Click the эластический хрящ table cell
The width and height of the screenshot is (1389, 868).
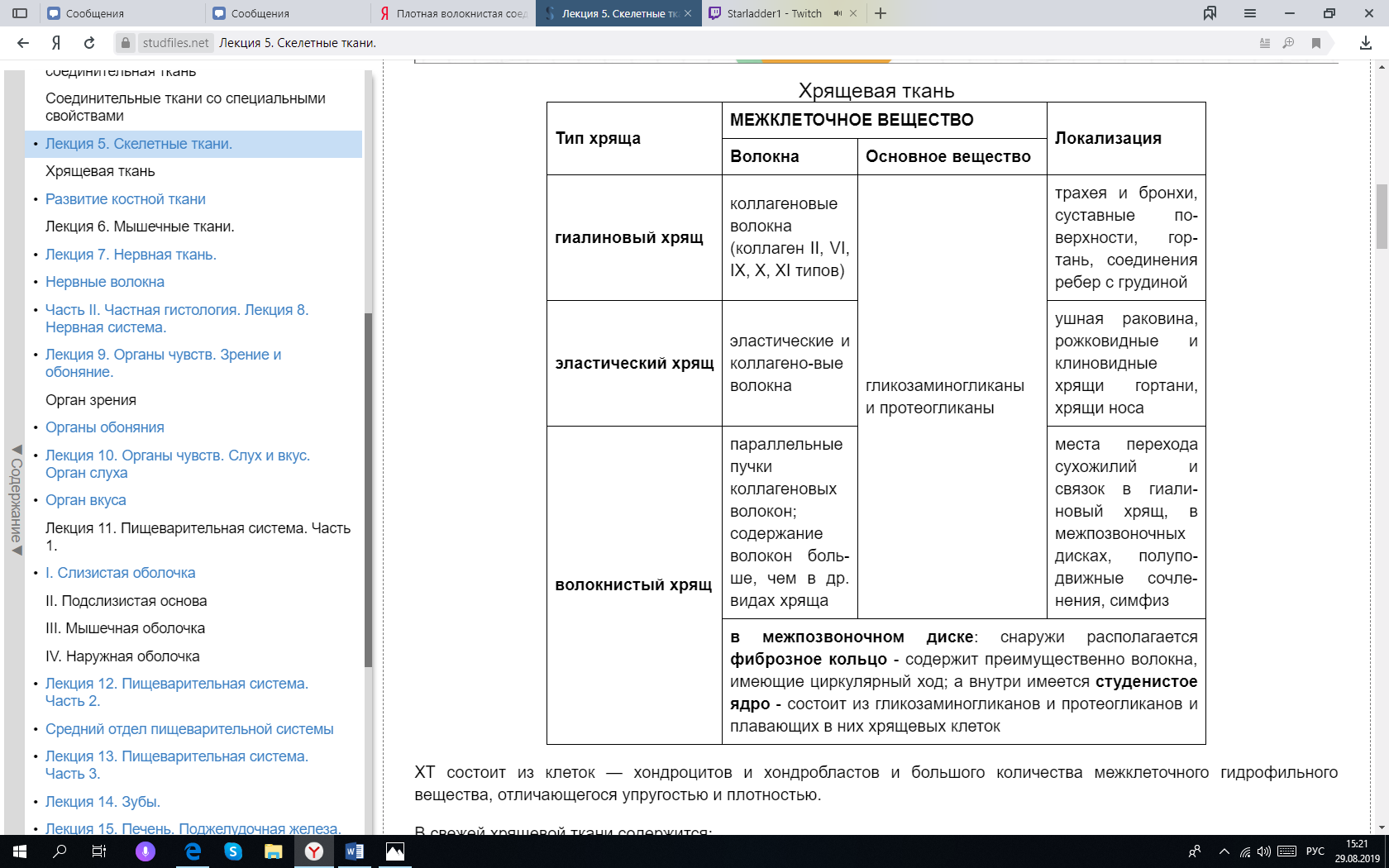click(x=634, y=363)
